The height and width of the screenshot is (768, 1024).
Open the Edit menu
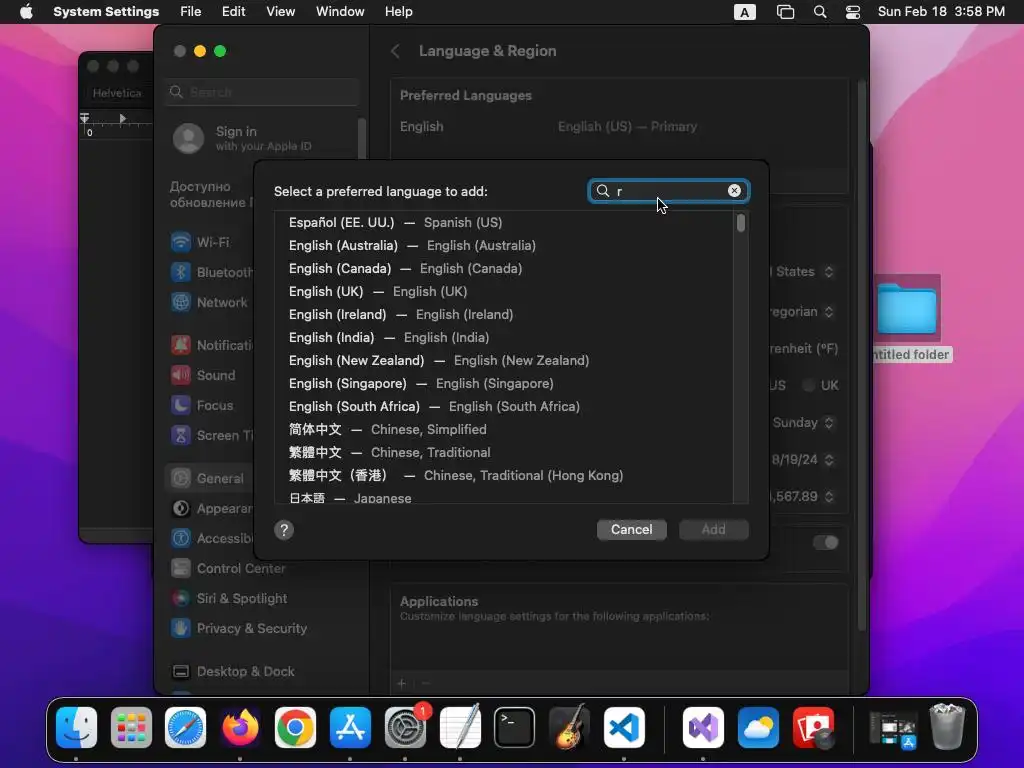[233, 12]
